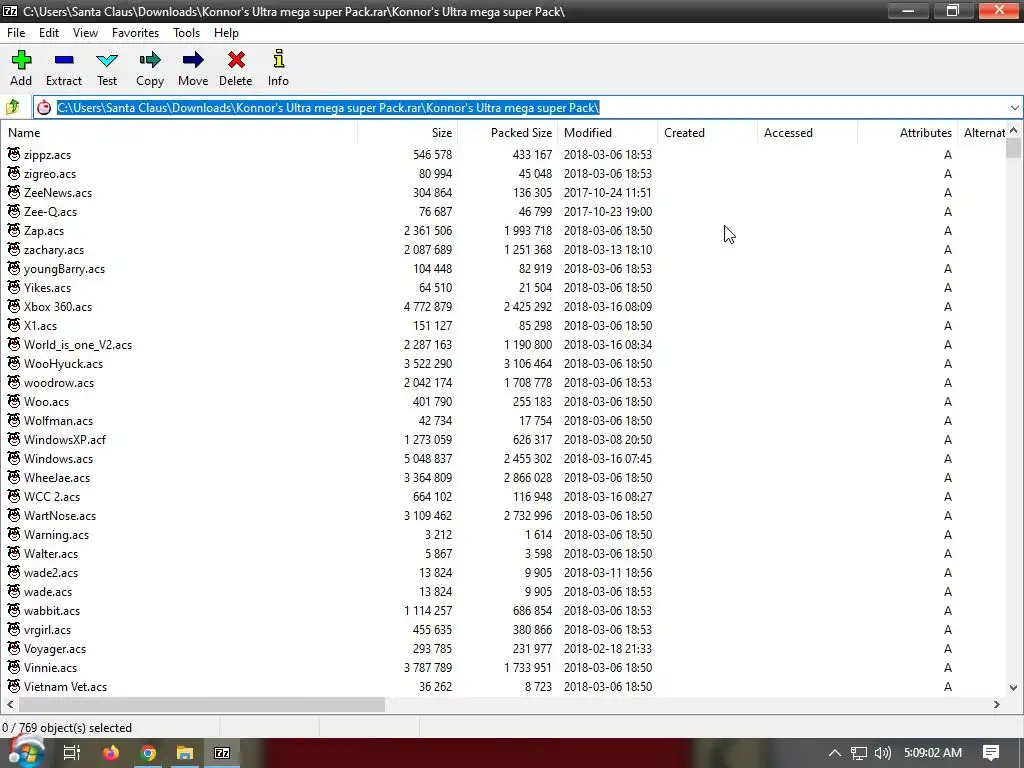Click the horizontal scrollbar thumb
The image size is (1024, 768).
202,705
